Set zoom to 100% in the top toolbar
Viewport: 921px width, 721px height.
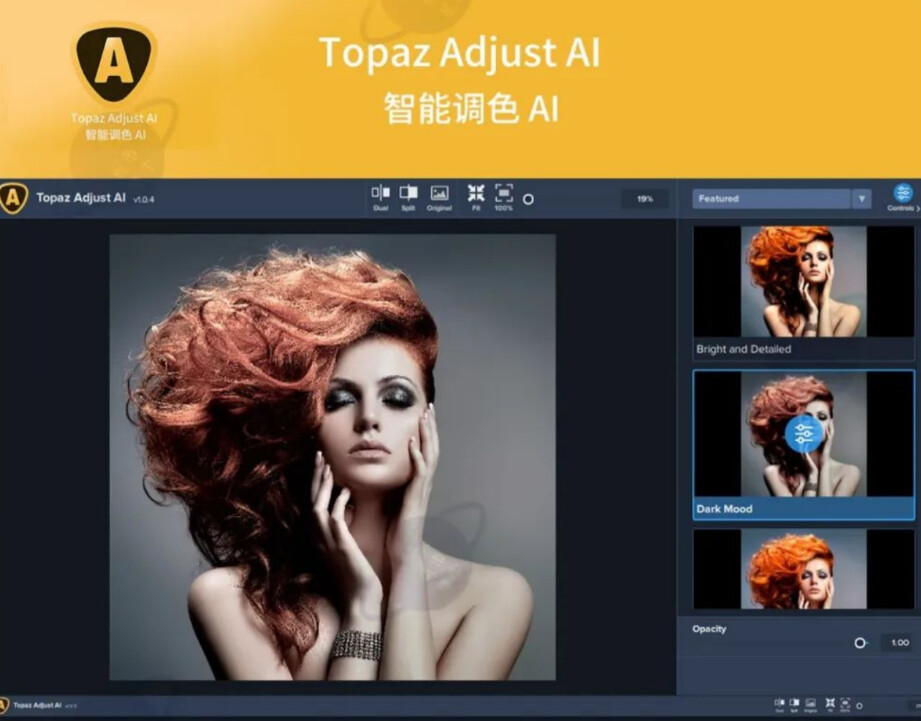[503, 198]
